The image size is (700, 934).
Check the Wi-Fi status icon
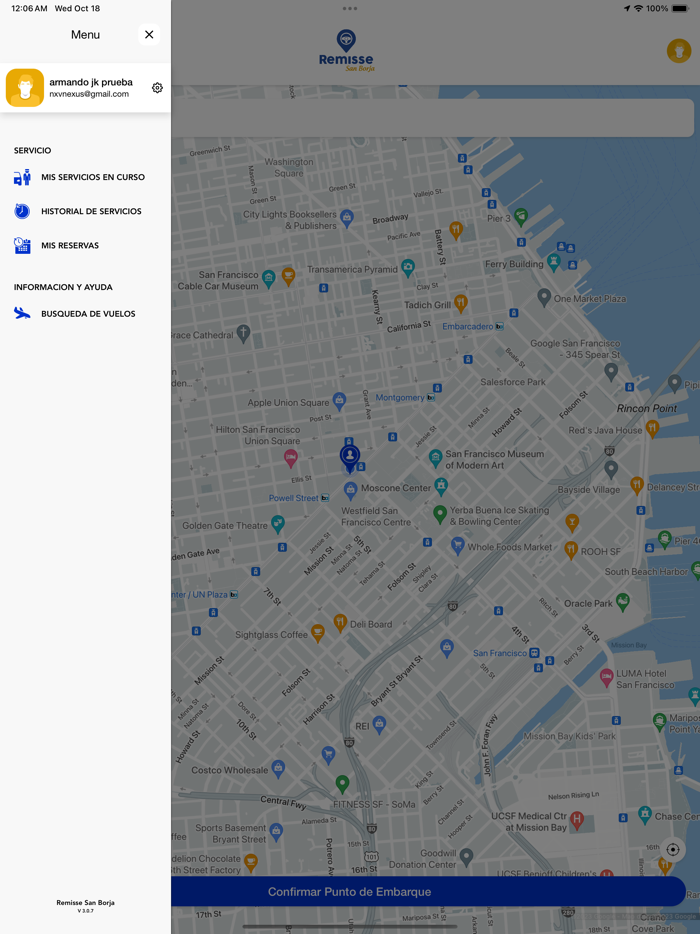639,8
